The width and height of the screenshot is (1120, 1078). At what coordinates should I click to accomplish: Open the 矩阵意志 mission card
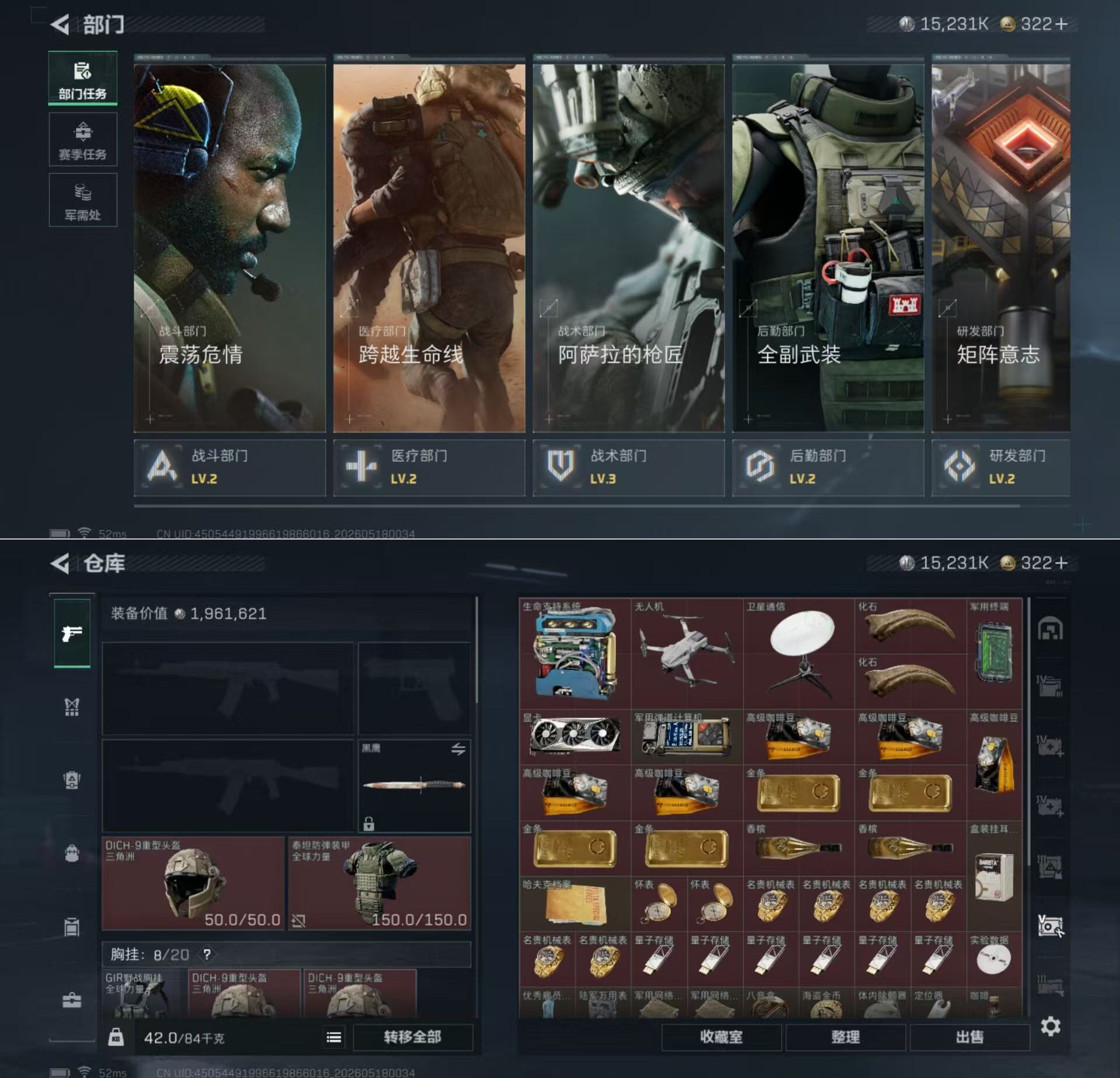click(1001, 248)
